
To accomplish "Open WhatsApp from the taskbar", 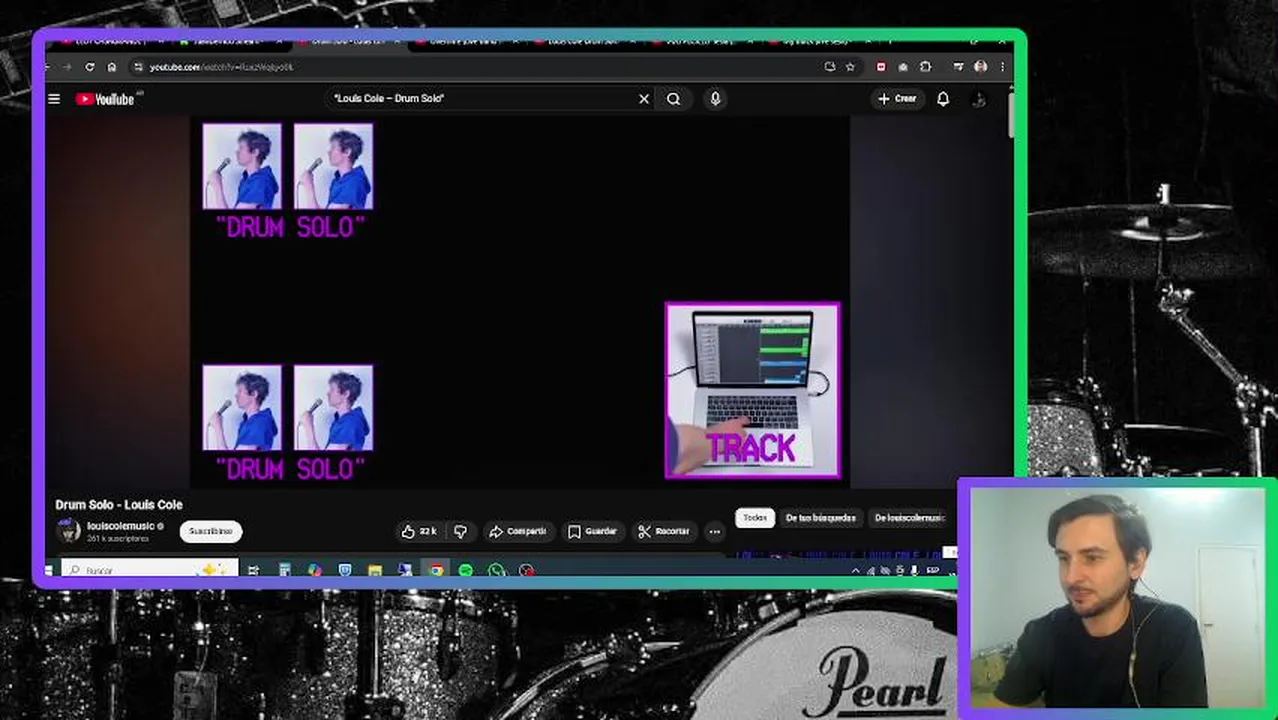I will coord(496,571).
